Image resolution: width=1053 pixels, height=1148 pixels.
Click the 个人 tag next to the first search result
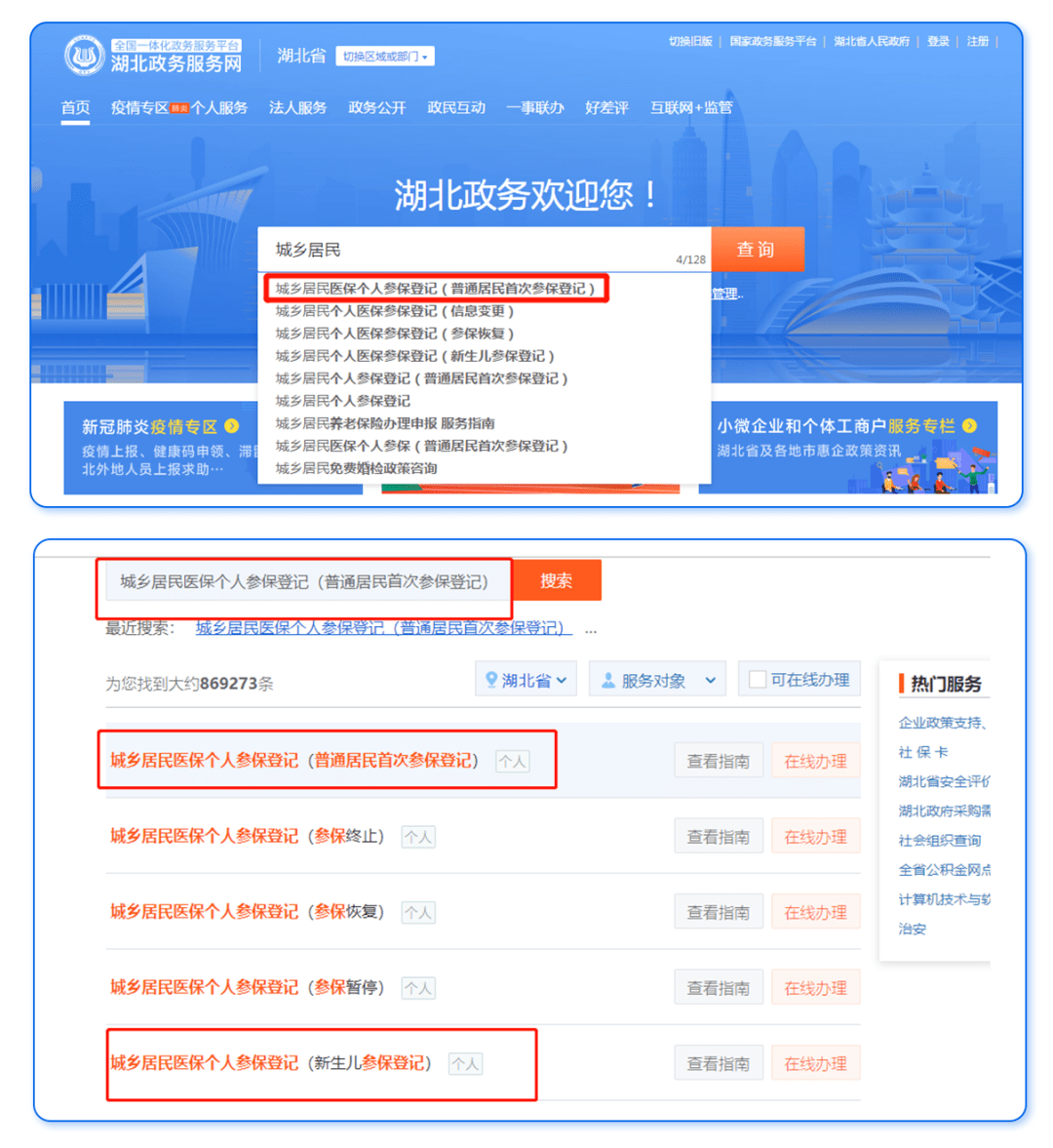coord(514,761)
